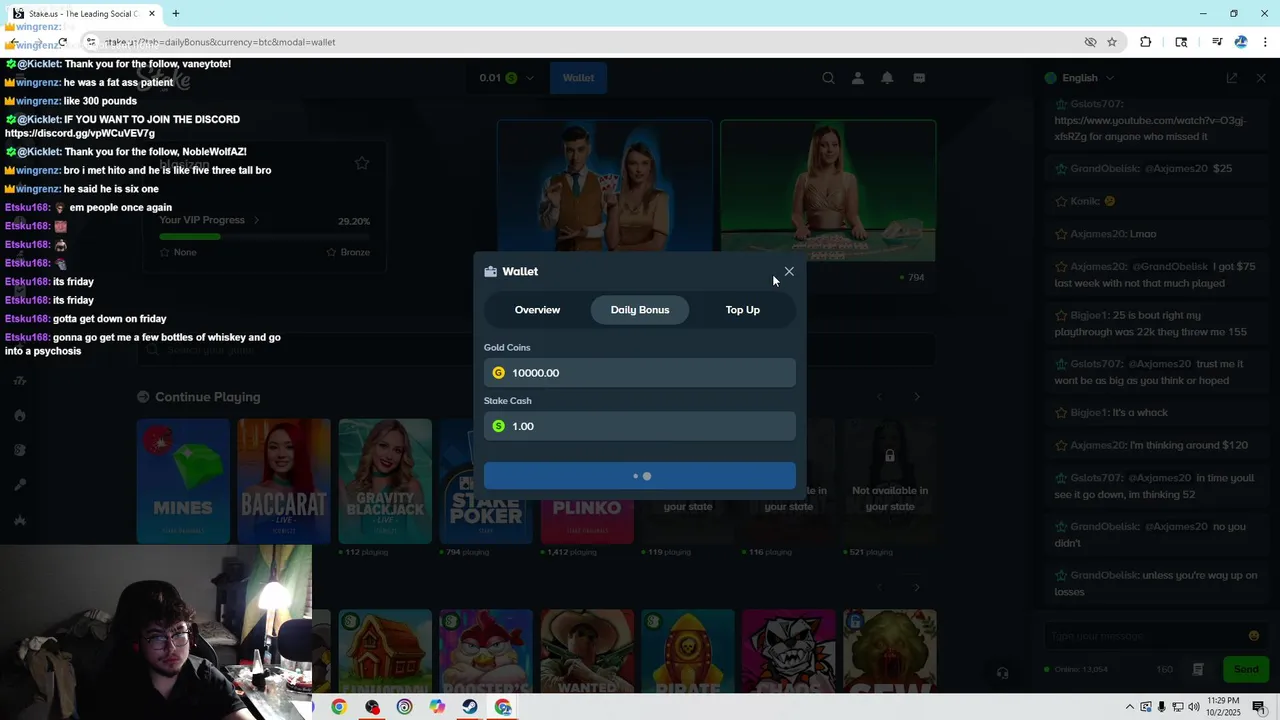Open chat rules scroll icon
The height and width of the screenshot is (720, 1280).
coord(1198,670)
